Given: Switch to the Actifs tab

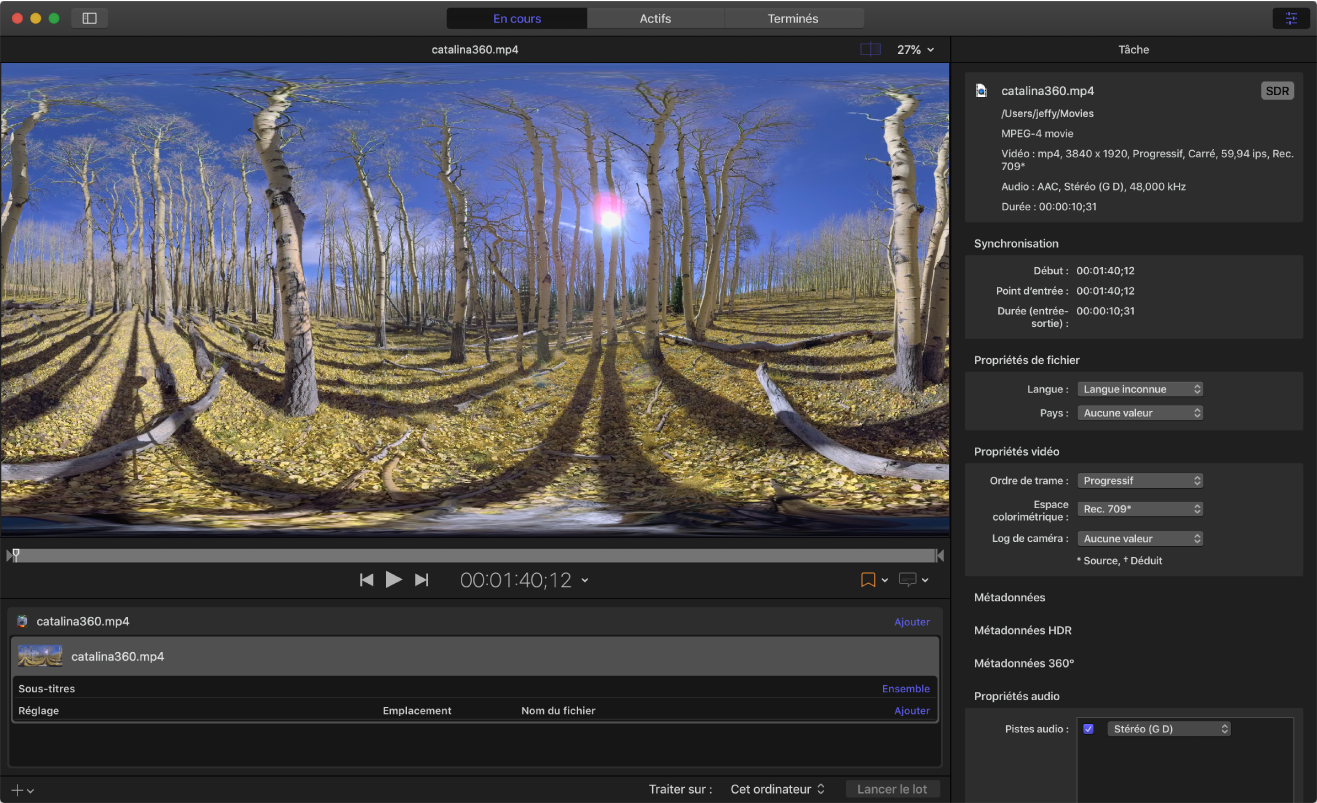Looking at the screenshot, I should point(655,18).
